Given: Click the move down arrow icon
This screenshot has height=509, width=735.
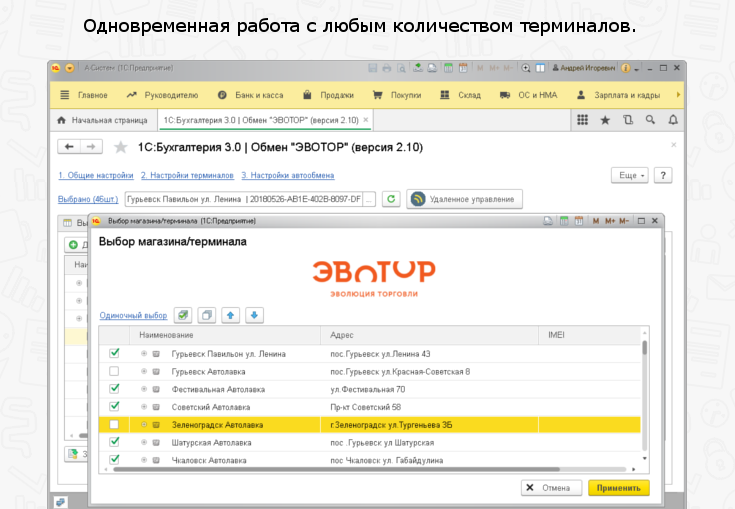Looking at the screenshot, I should (x=254, y=315).
